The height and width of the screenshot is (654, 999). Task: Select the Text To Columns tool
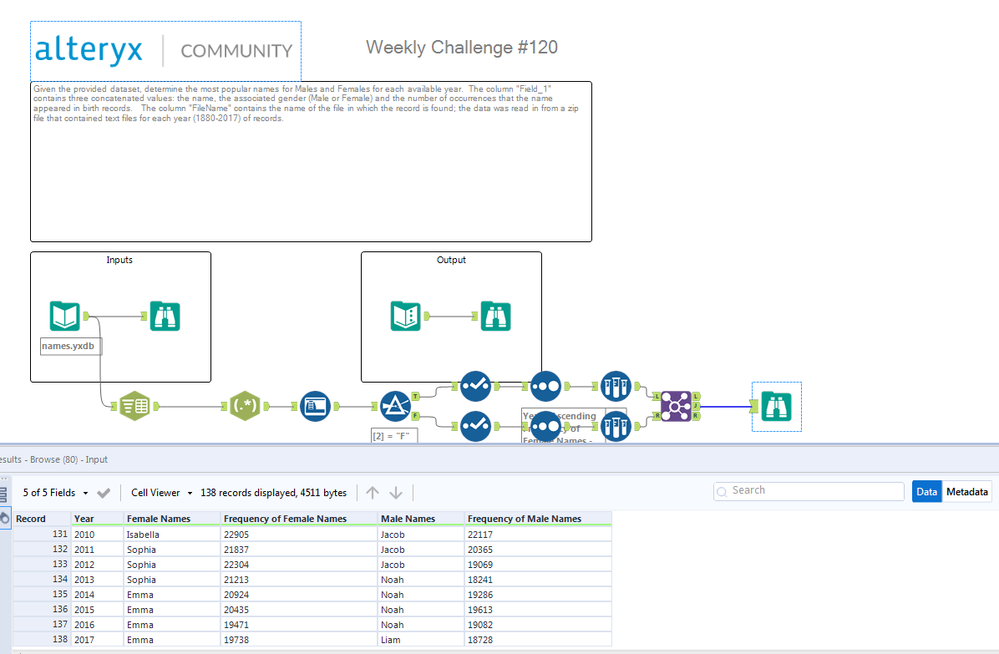[x=134, y=405]
